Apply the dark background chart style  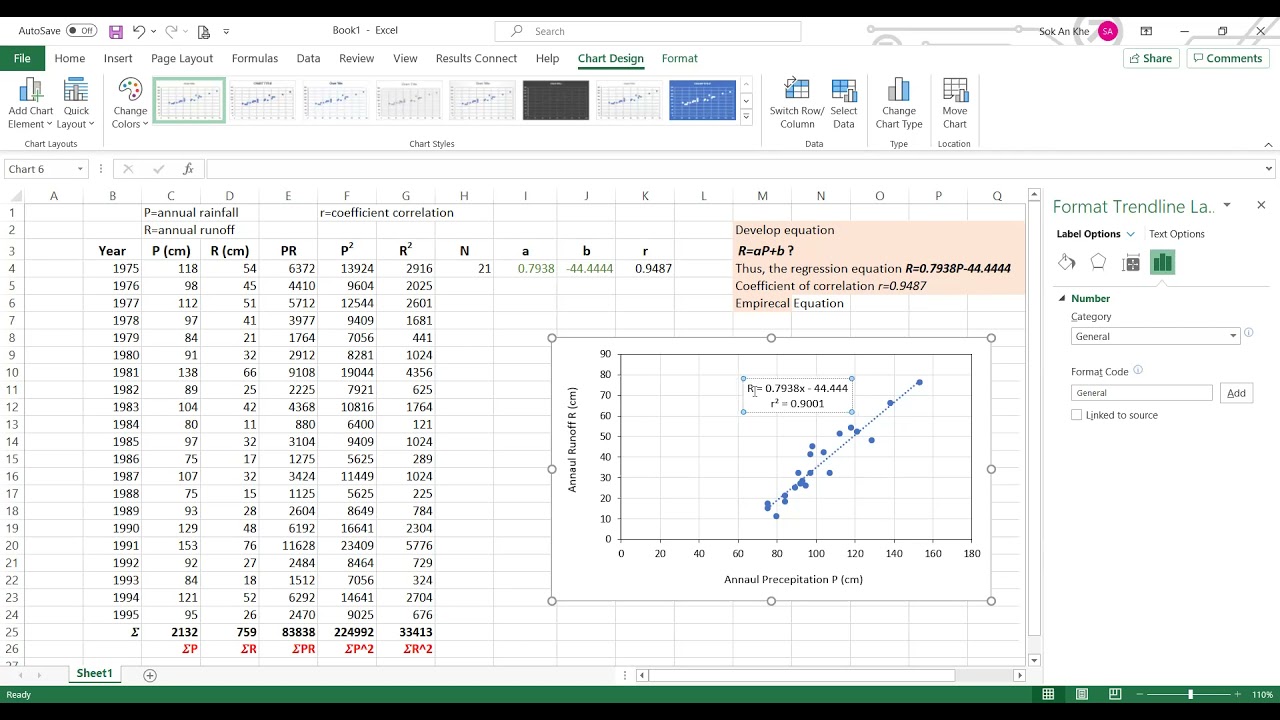556,100
